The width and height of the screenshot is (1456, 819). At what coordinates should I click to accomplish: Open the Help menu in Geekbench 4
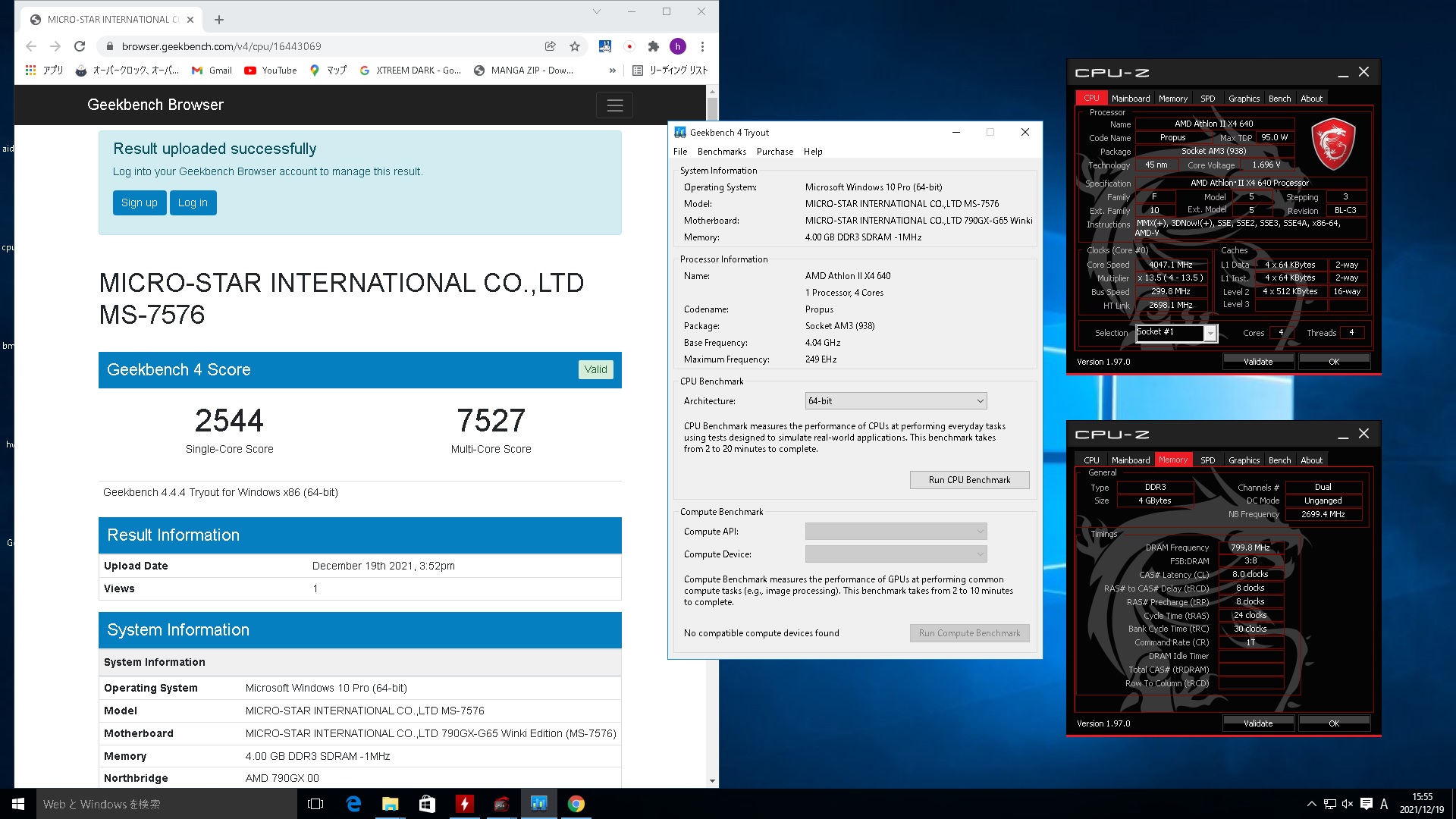813,152
